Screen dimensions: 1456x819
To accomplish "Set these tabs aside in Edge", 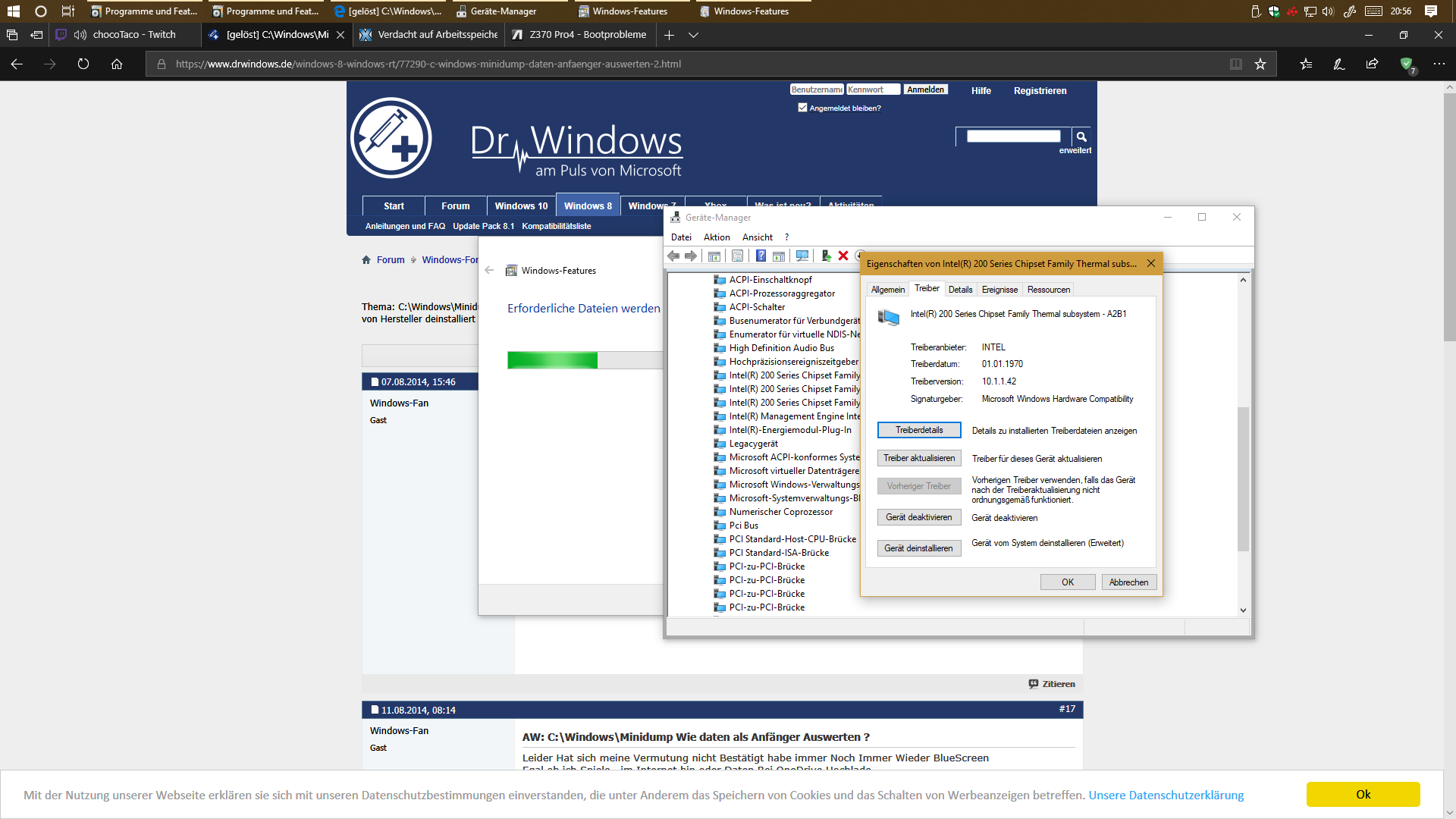I will (36, 35).
